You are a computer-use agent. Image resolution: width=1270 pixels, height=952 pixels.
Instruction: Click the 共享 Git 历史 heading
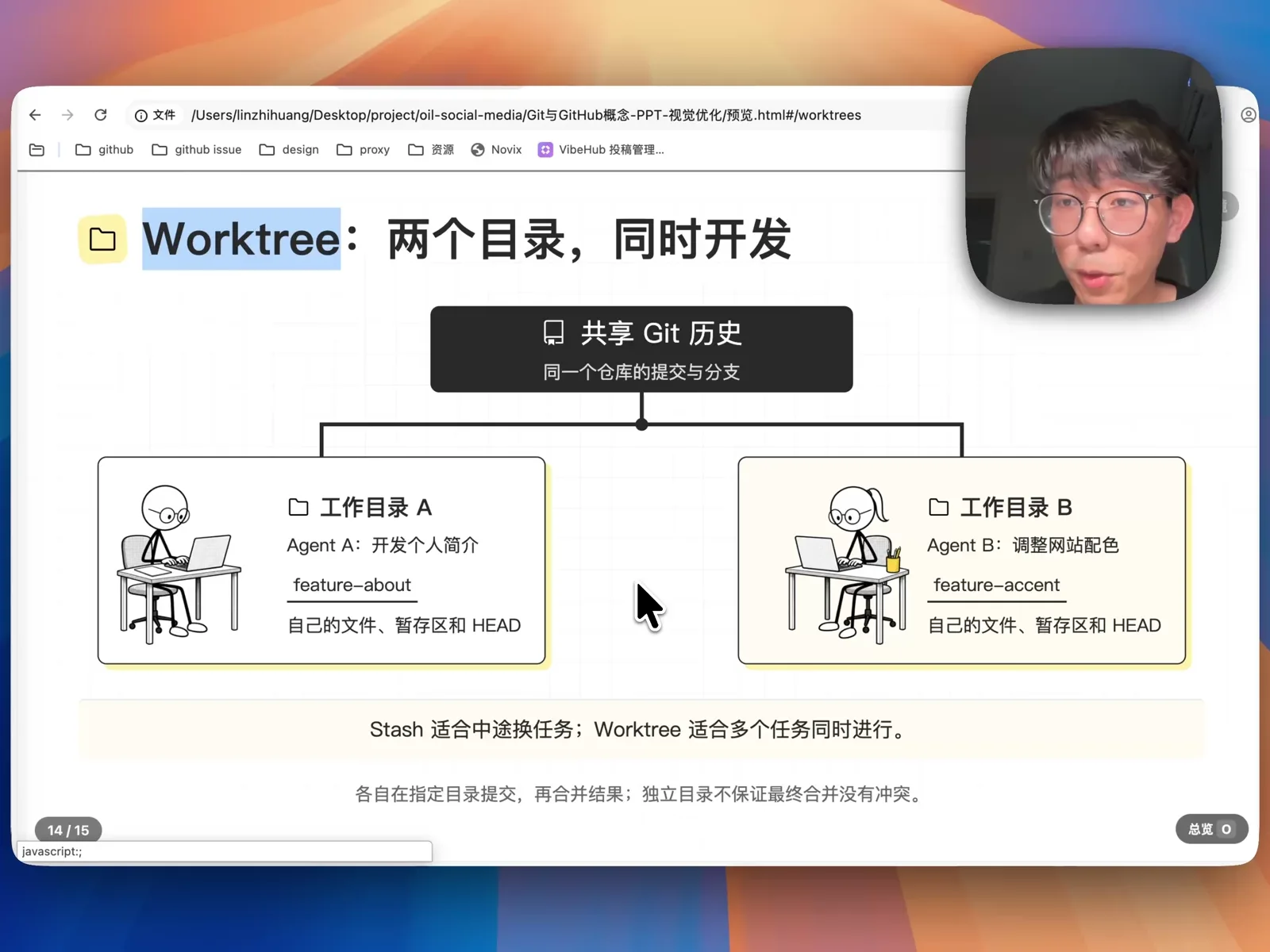pos(661,333)
